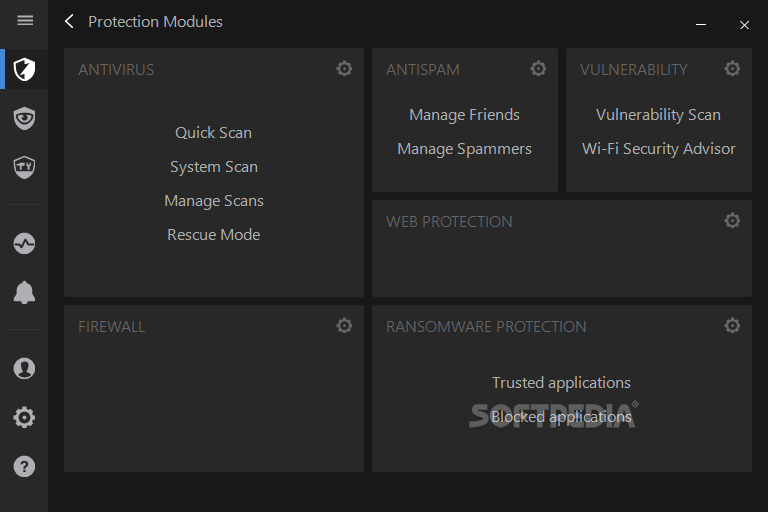
Task: Open Ransomware Protection settings gear
Action: pos(732,325)
